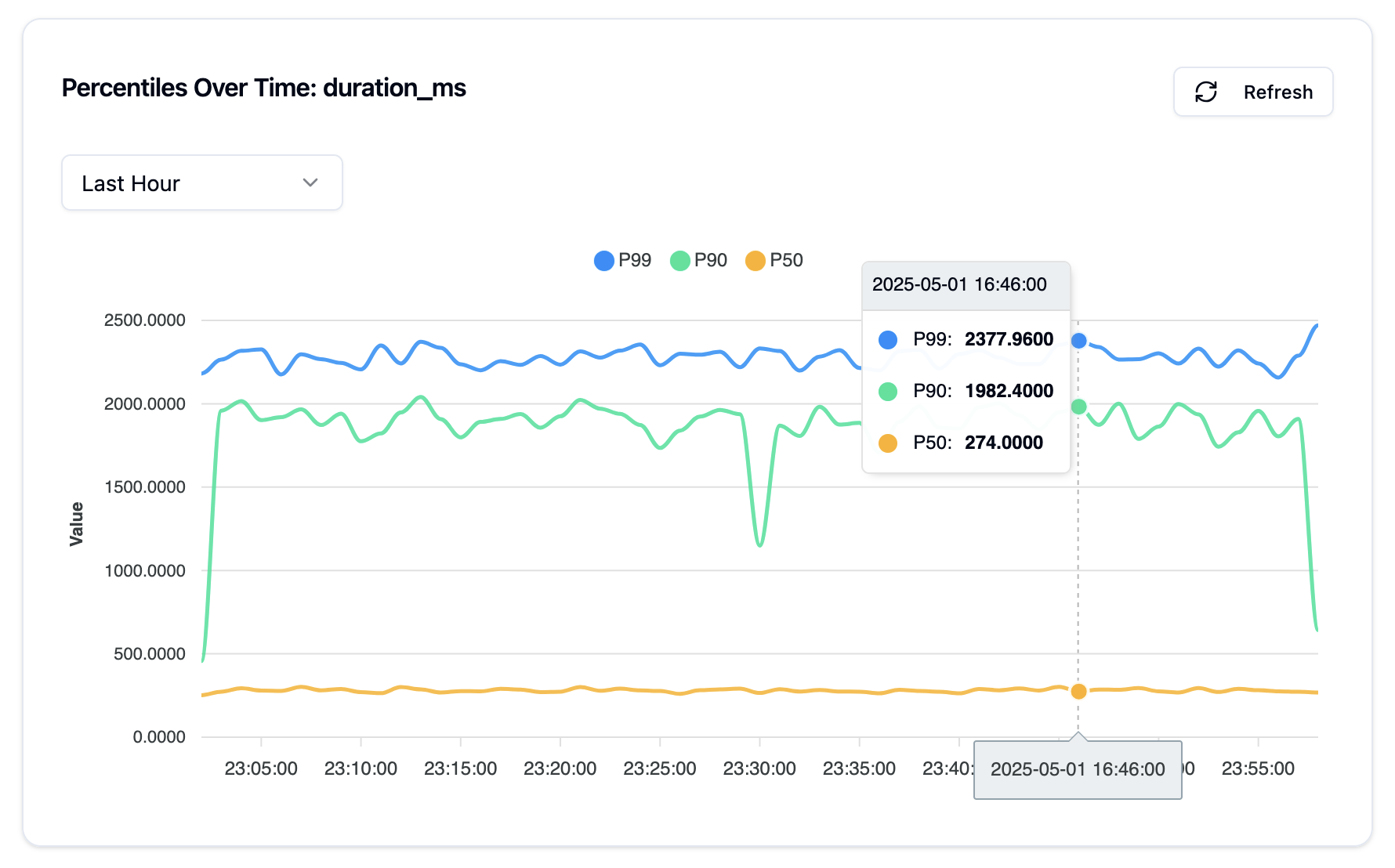Screen dimensions: 1395x868
Task: Click the 0.0000 y-axis label
Action: coord(159,736)
